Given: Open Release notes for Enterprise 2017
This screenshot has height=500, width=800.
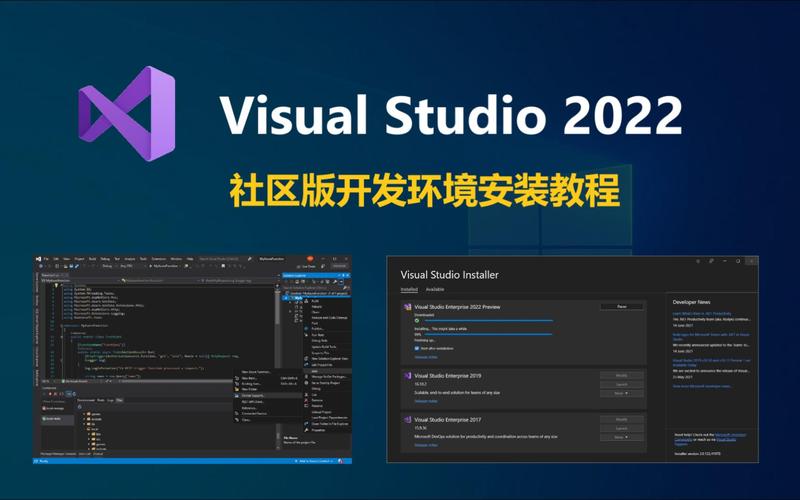Looking at the screenshot, I should pyautogui.click(x=426, y=445).
